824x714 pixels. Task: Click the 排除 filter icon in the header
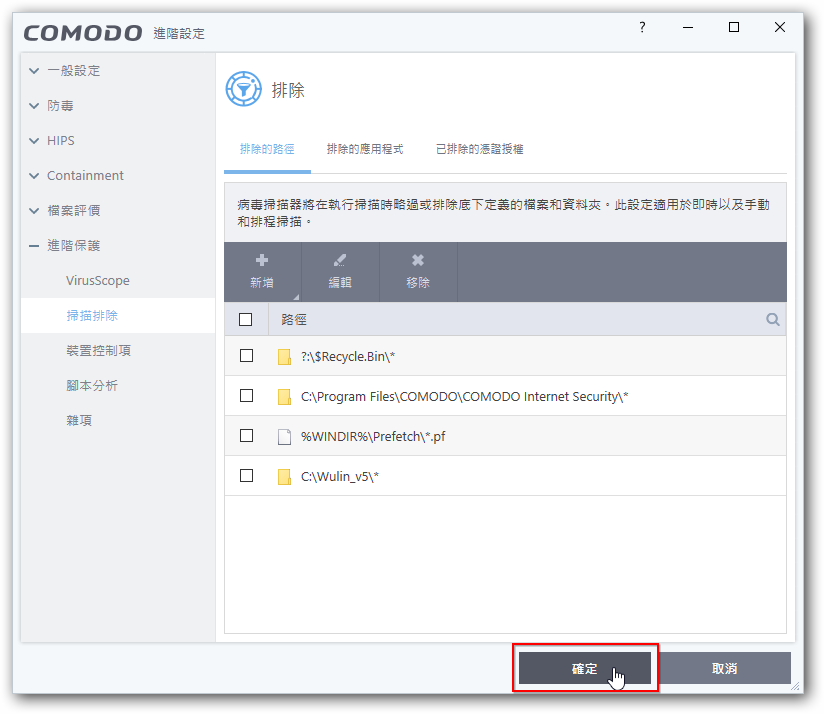[x=243, y=89]
